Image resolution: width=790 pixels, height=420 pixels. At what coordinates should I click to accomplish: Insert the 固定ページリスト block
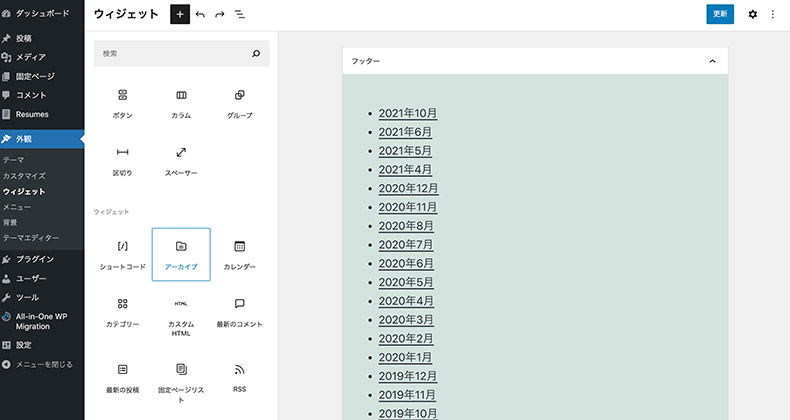click(181, 381)
